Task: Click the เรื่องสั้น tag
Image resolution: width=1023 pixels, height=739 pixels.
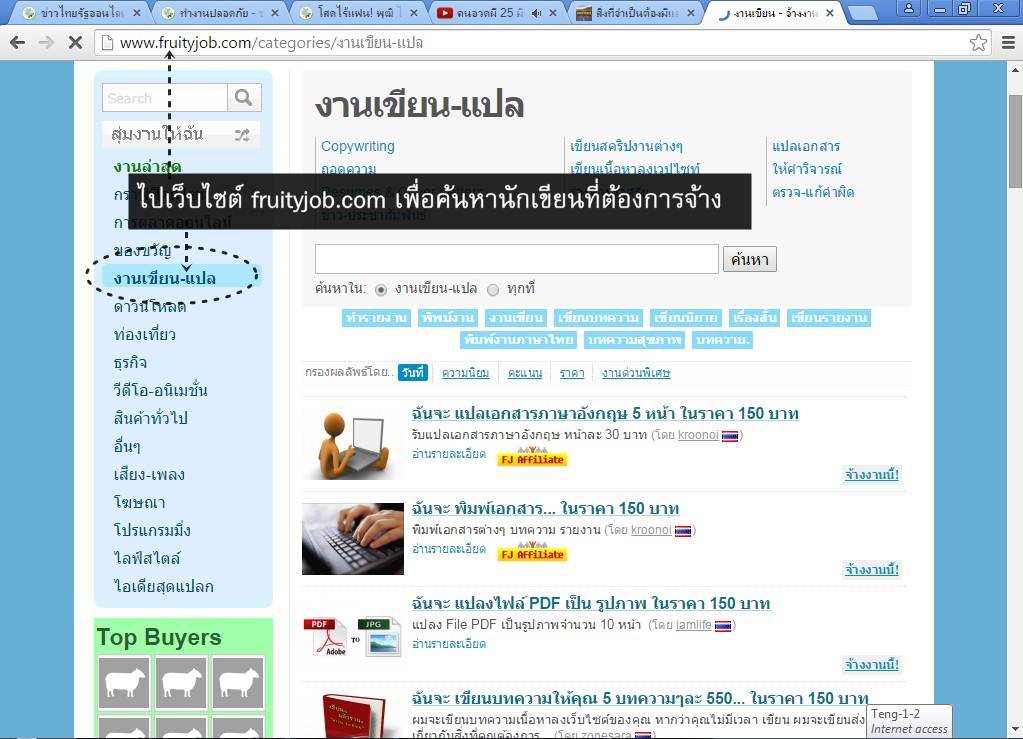Action: pos(755,318)
